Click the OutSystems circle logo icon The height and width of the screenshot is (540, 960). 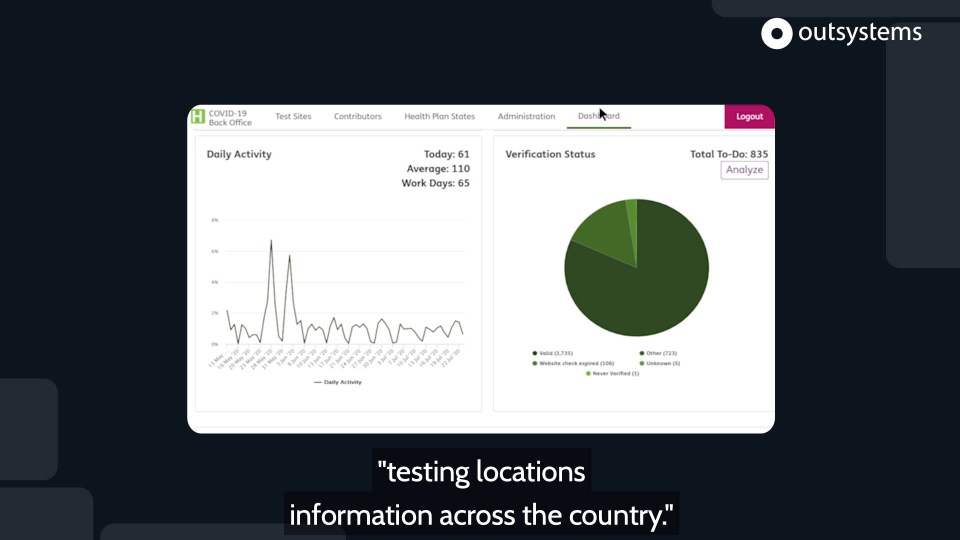[776, 33]
